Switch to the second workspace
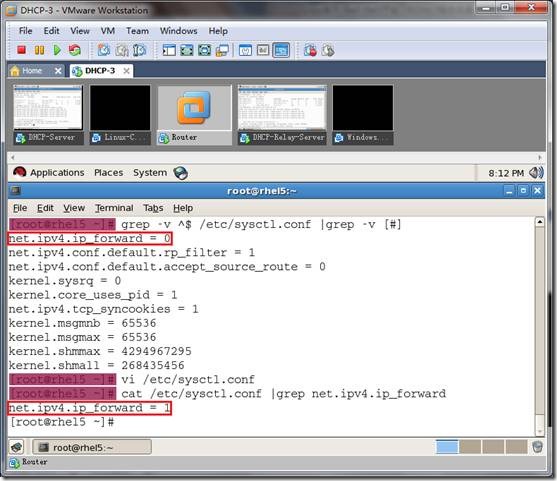The image size is (557, 481). click(x=470, y=447)
